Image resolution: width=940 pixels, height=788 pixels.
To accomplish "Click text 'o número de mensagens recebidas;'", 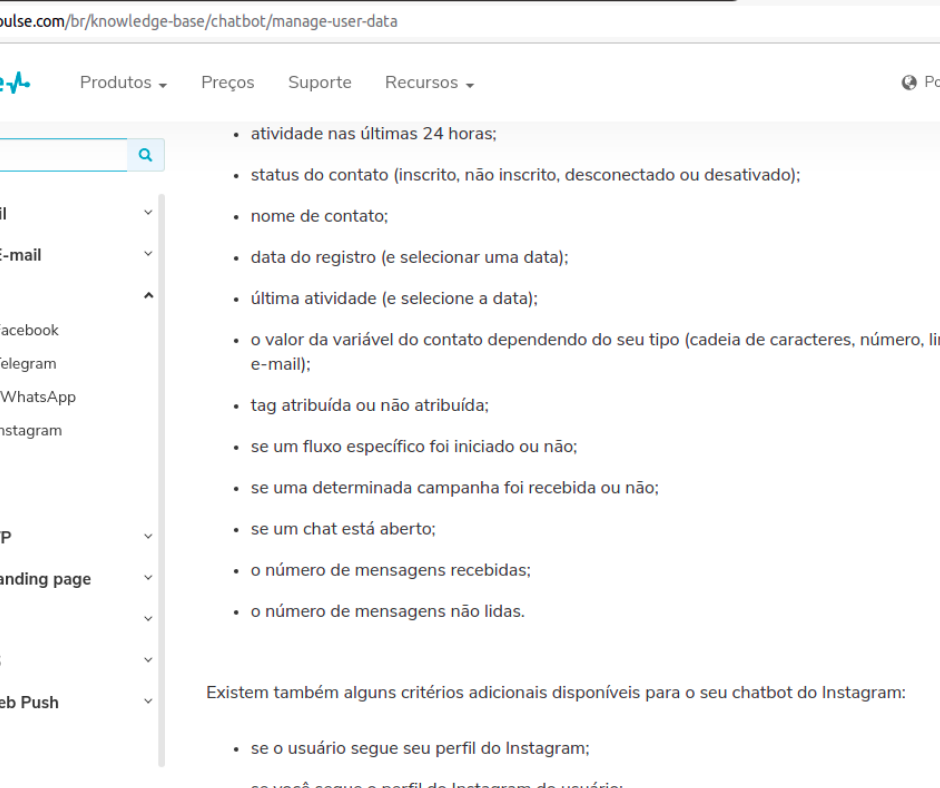I will point(391,570).
